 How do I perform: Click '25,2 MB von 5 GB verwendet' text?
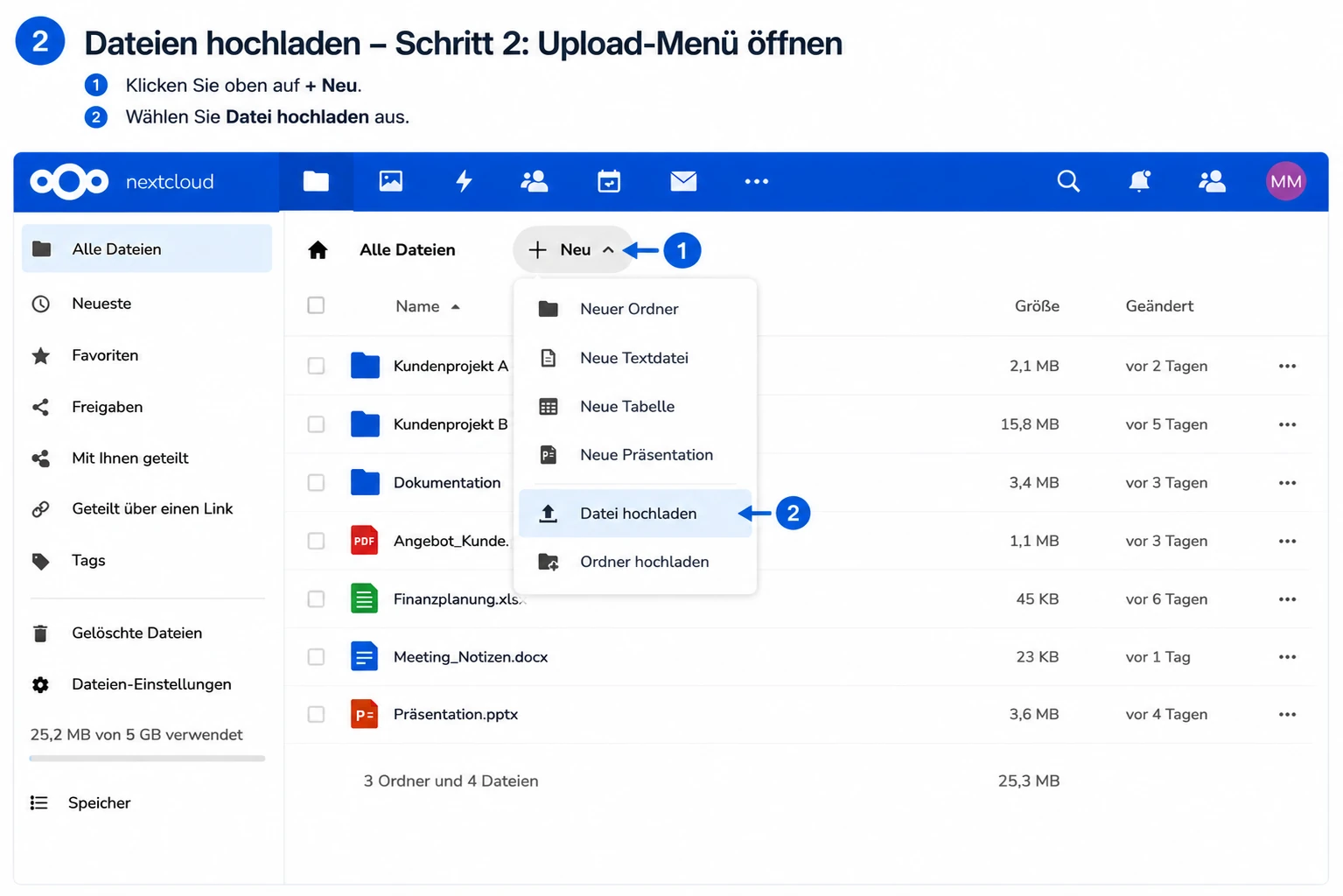(136, 735)
